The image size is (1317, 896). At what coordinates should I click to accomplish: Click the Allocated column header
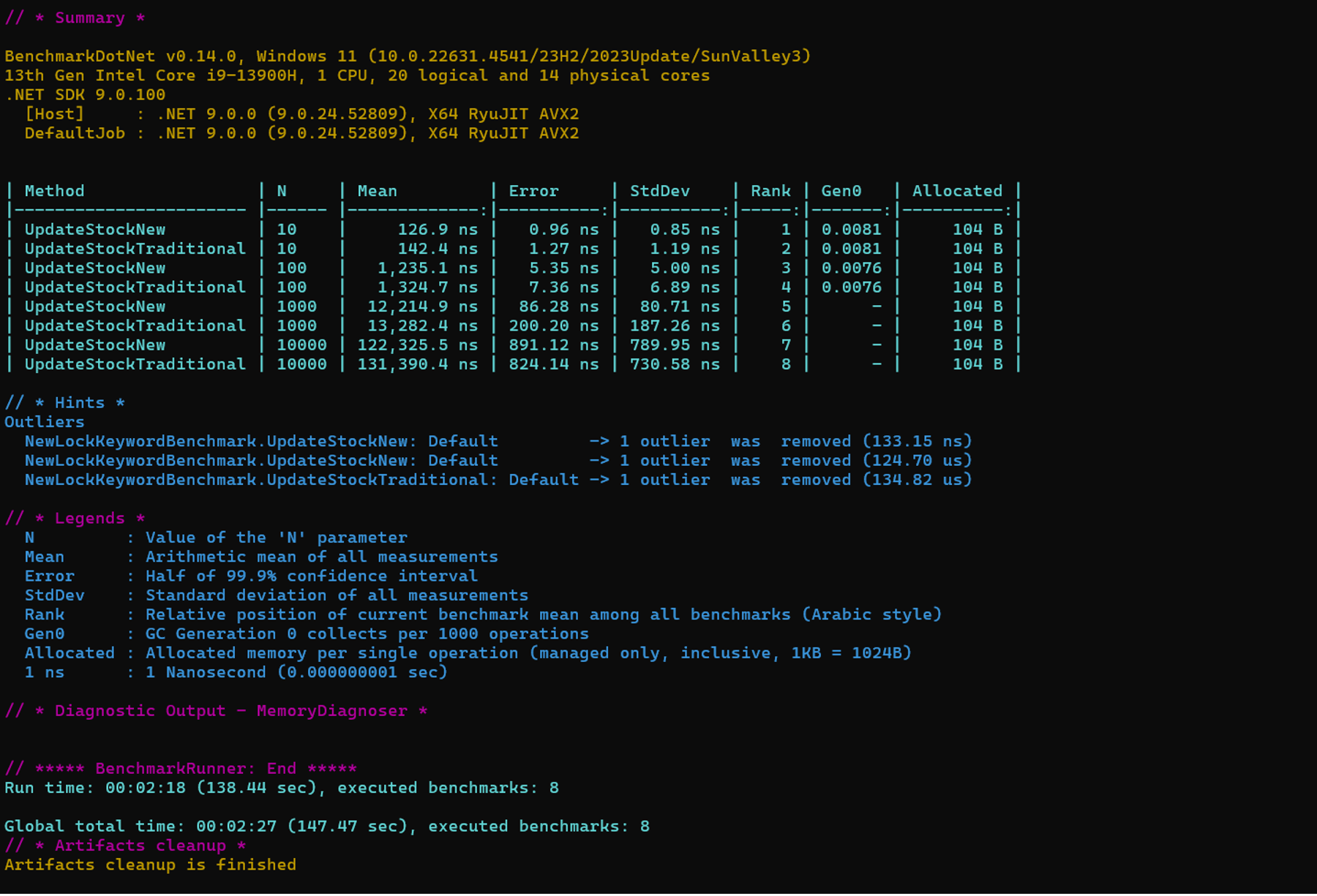point(957,191)
